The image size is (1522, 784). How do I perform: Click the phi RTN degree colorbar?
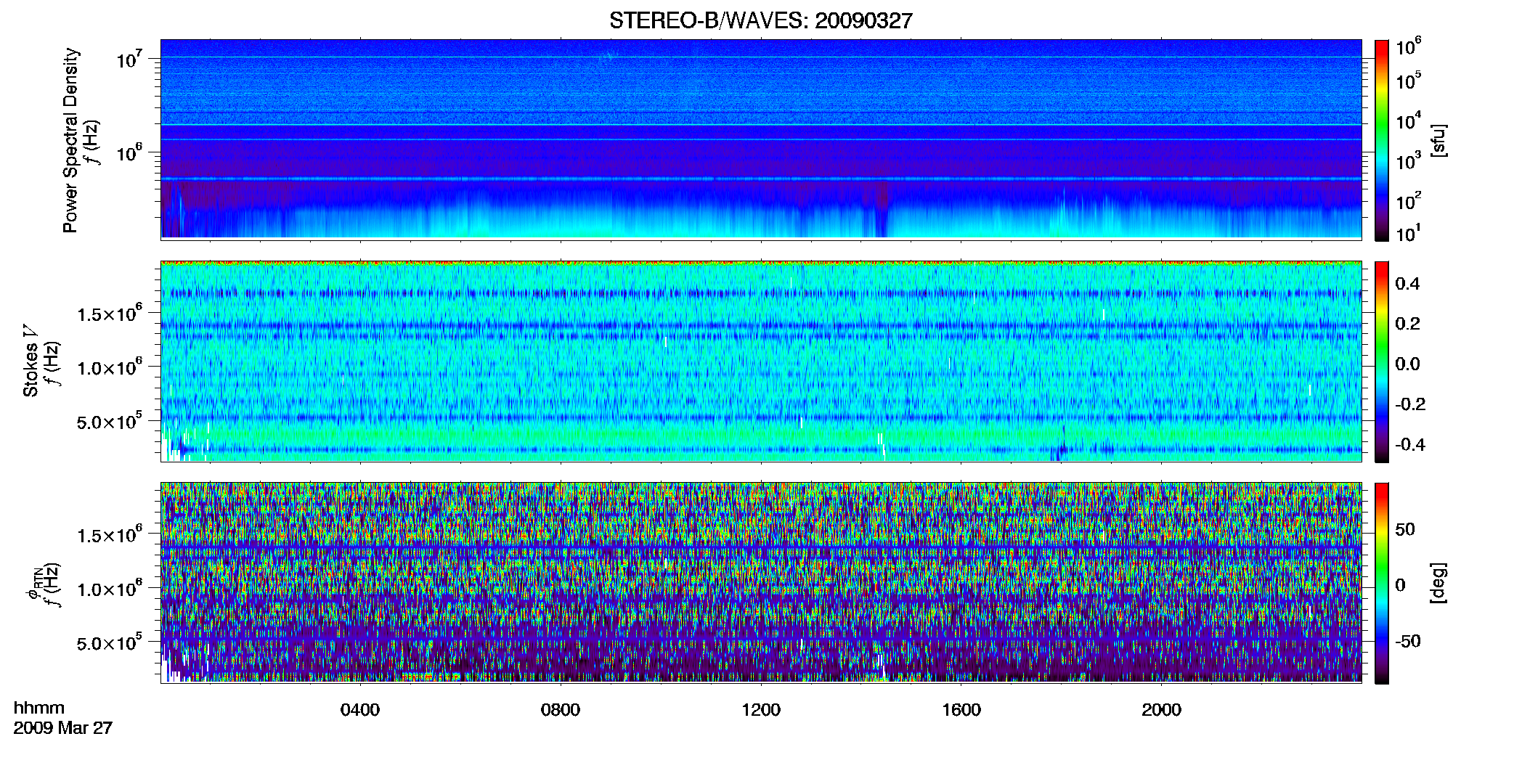click(1381, 583)
